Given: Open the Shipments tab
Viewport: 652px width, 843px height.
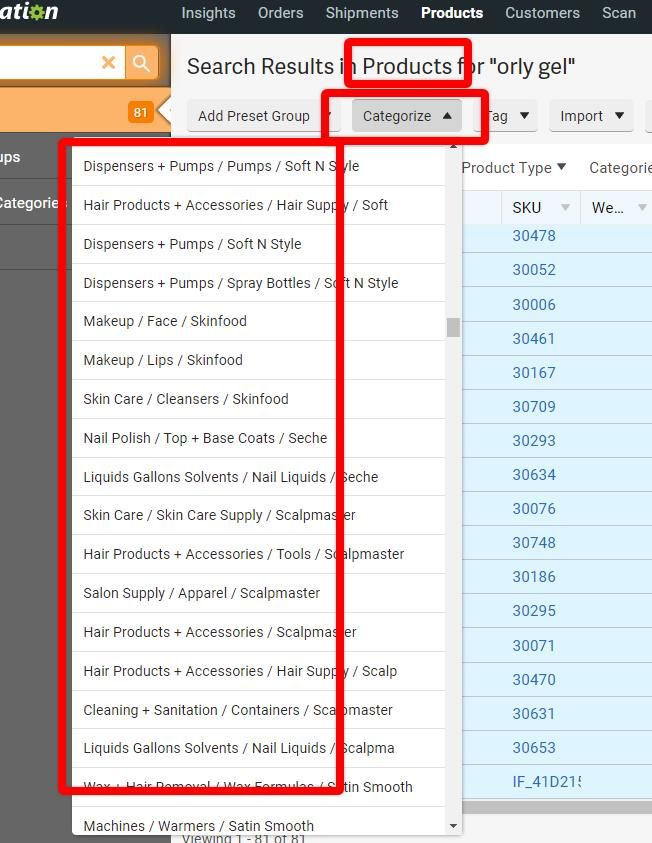Looking at the screenshot, I should point(362,13).
